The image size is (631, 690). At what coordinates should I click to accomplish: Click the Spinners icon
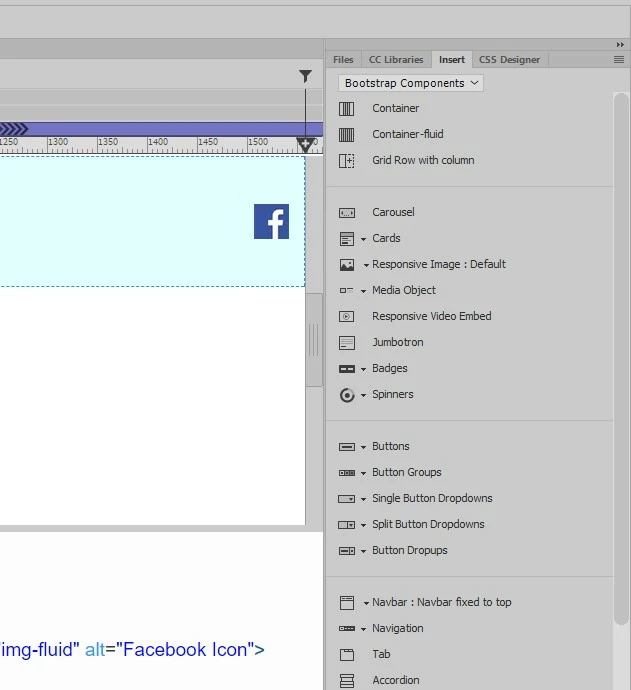click(347, 395)
